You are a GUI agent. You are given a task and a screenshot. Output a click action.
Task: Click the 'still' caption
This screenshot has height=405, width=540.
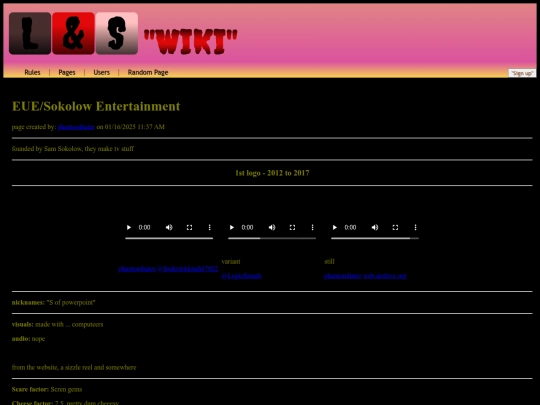[329, 261]
